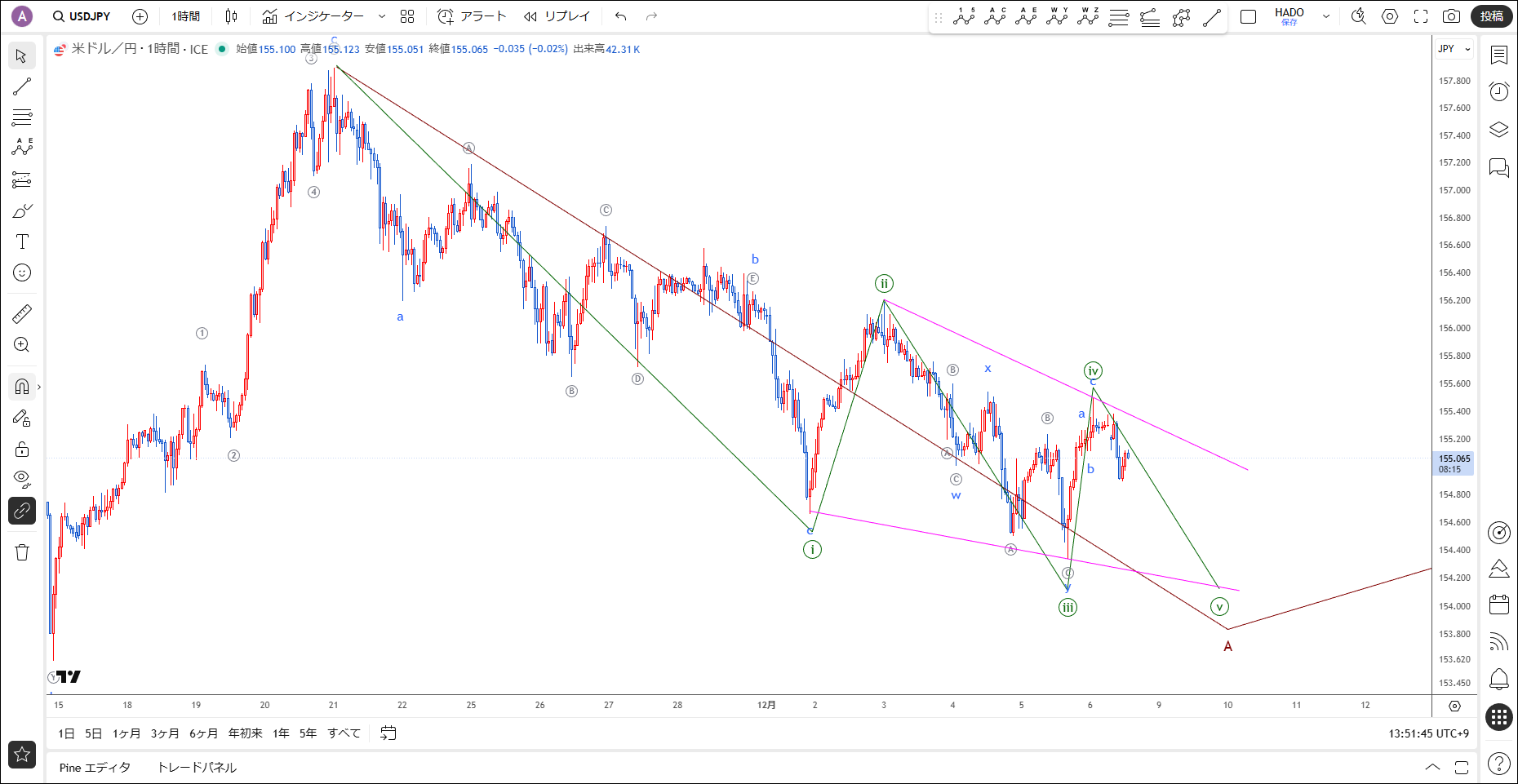Click the trash icon to remove drawings
The image size is (1518, 784).
click(22, 552)
